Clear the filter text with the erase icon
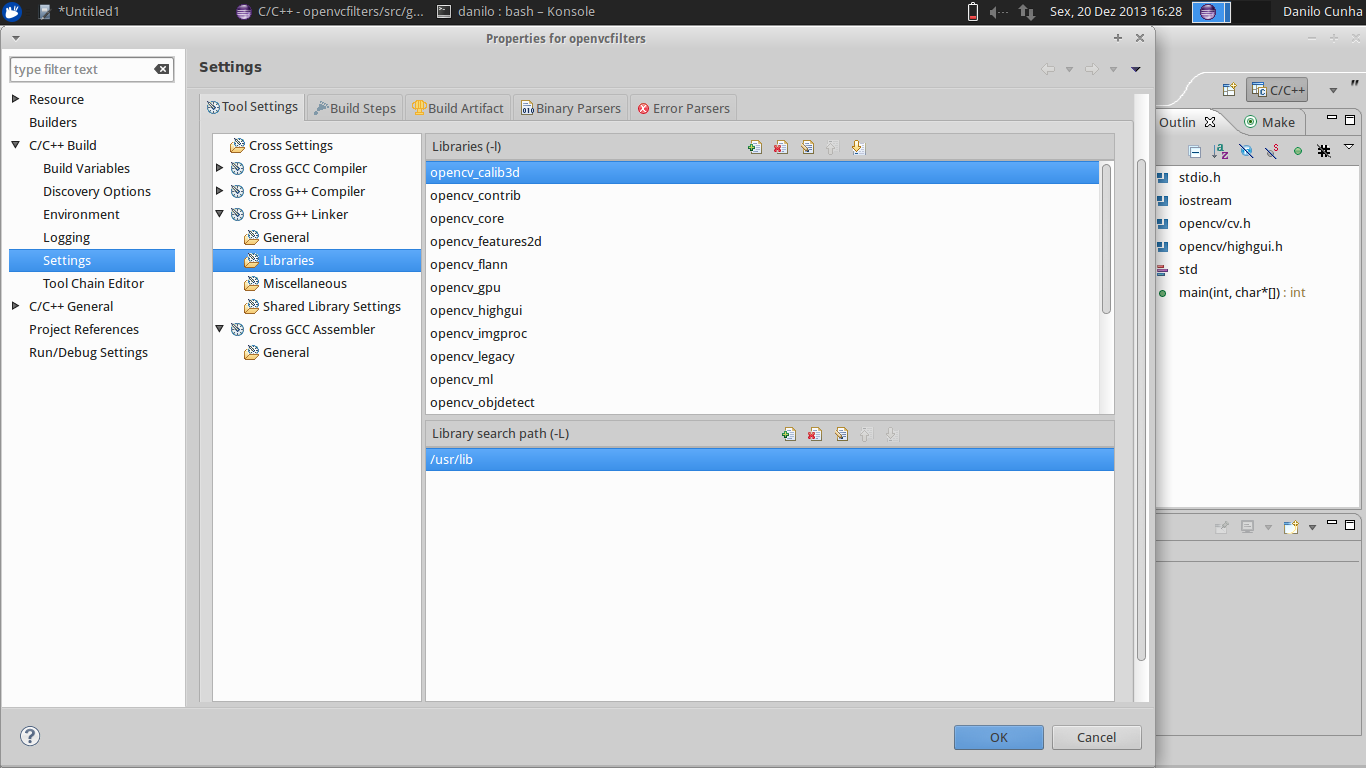The width and height of the screenshot is (1366, 768). click(162, 69)
